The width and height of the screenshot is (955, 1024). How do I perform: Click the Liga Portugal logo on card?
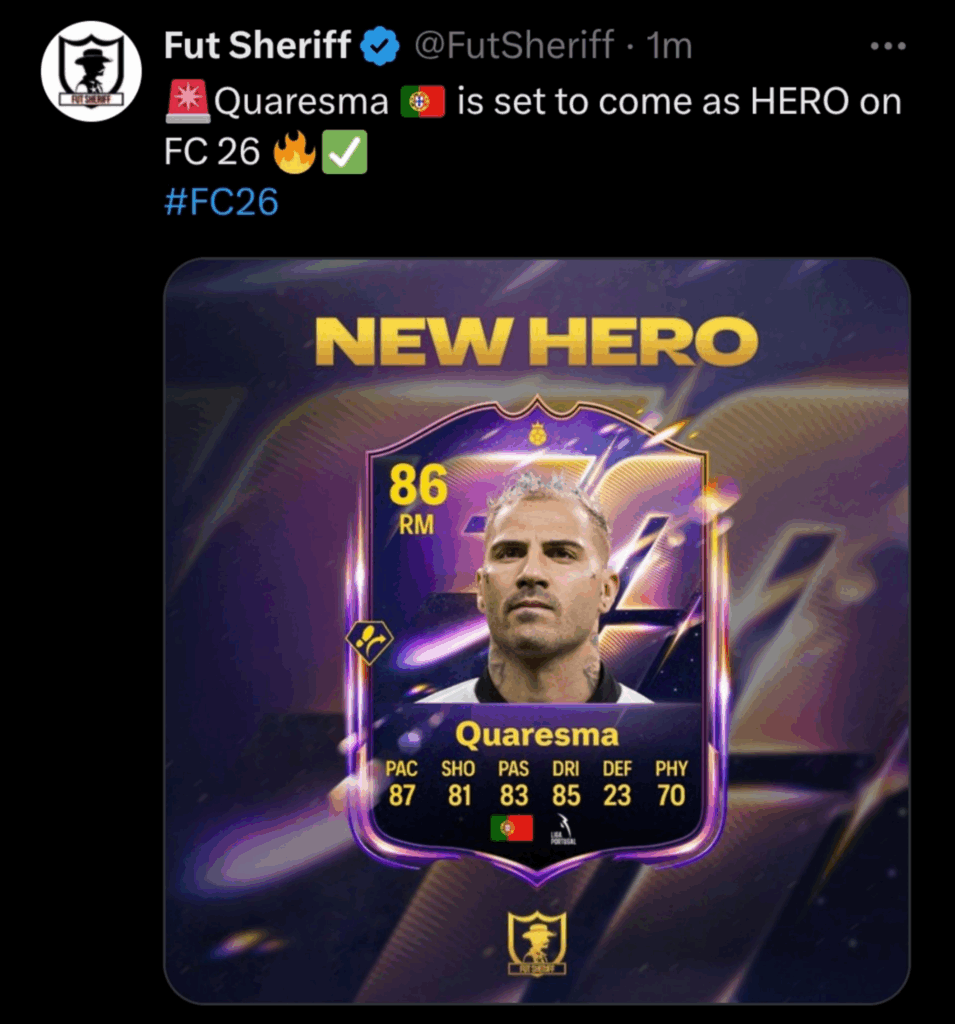pyautogui.click(x=562, y=829)
